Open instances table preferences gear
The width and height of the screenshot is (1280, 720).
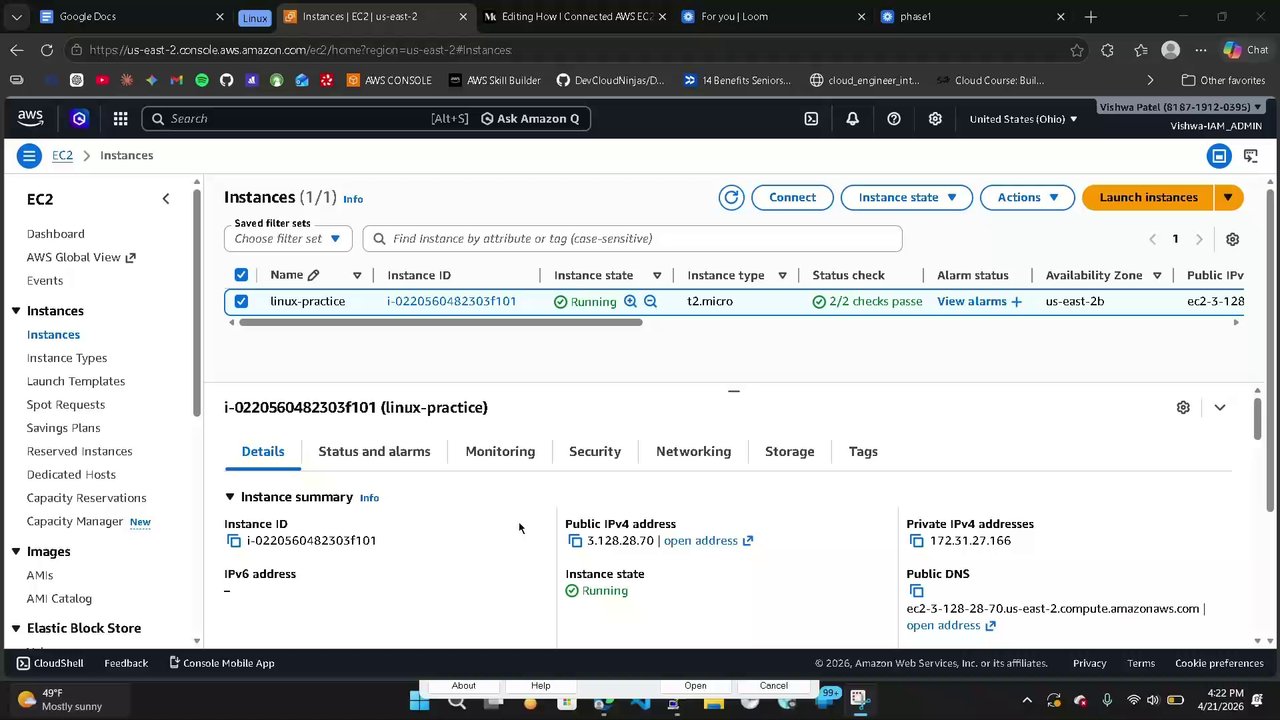(x=1232, y=239)
